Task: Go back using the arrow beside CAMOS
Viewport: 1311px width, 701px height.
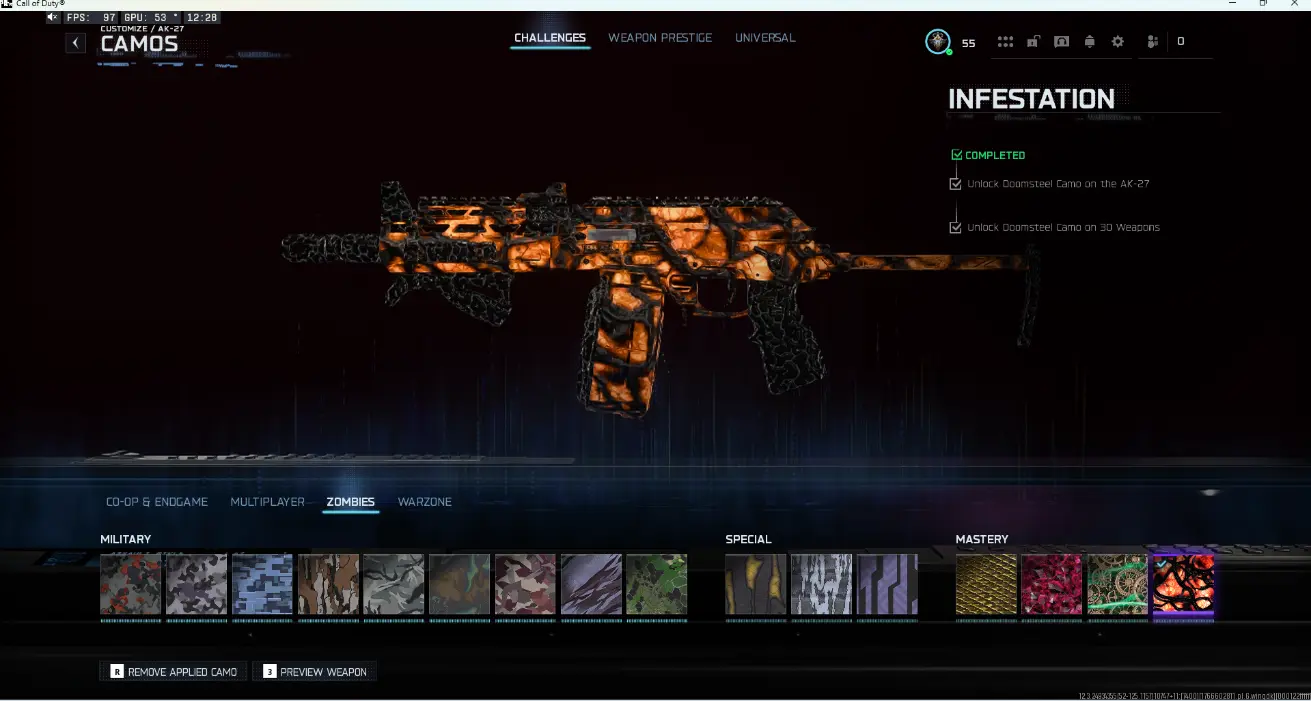Action: pos(76,43)
